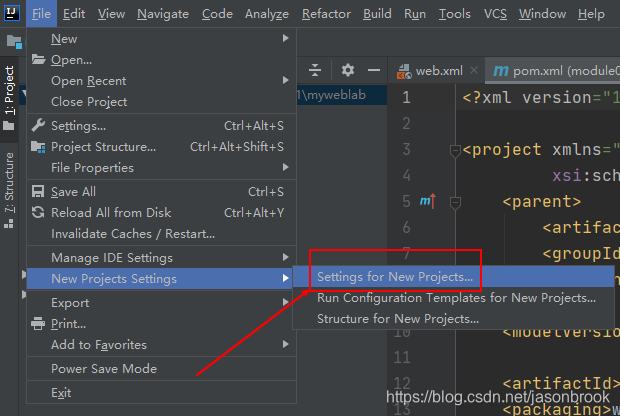Select Export menu entry
This screenshot has width=620, height=416.
pyautogui.click(x=162, y=303)
